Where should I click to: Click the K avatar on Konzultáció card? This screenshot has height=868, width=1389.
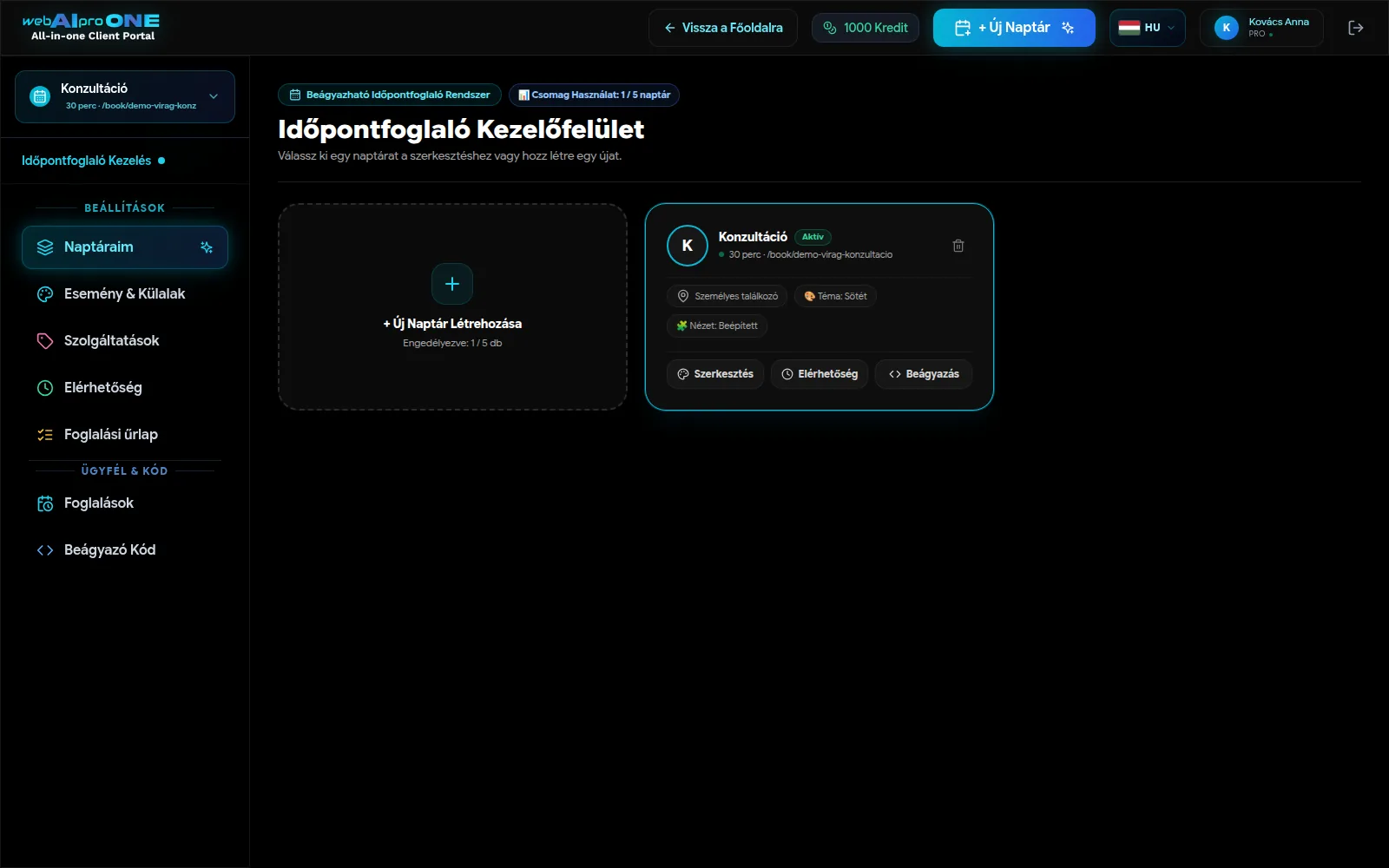pos(687,246)
